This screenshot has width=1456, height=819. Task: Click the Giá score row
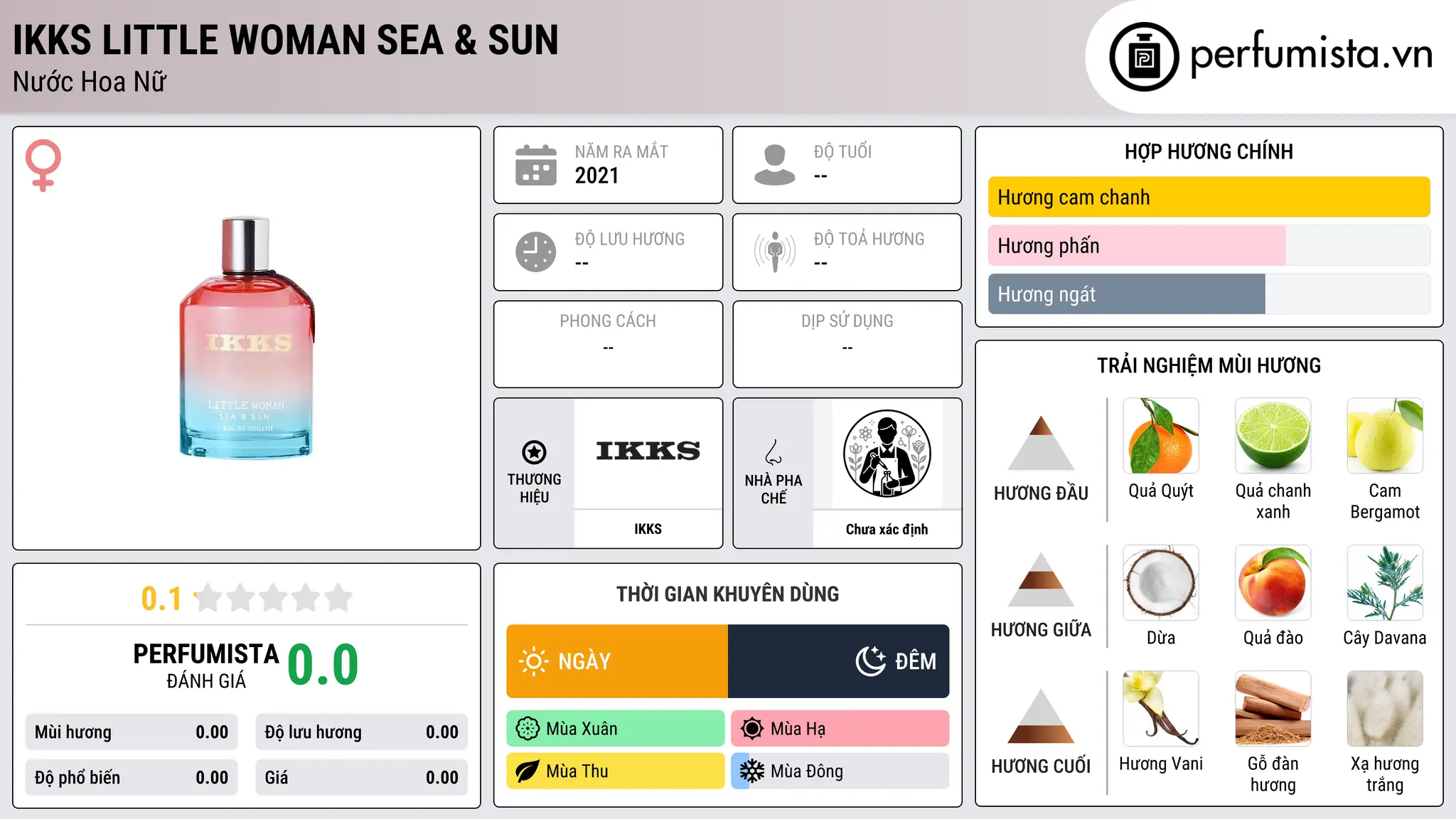pos(362,778)
